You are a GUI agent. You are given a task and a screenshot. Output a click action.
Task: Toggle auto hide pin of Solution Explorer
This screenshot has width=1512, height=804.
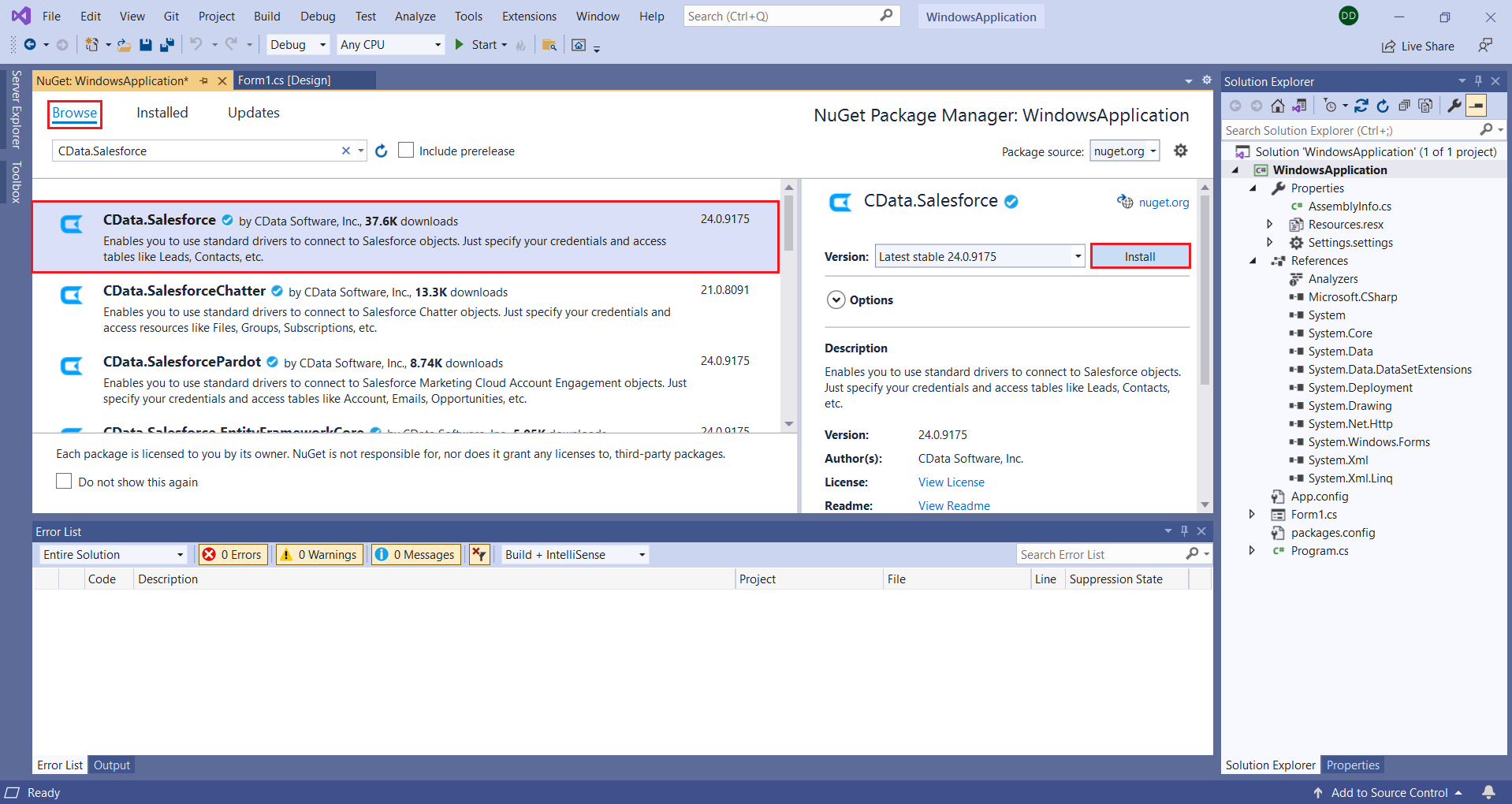1478,80
